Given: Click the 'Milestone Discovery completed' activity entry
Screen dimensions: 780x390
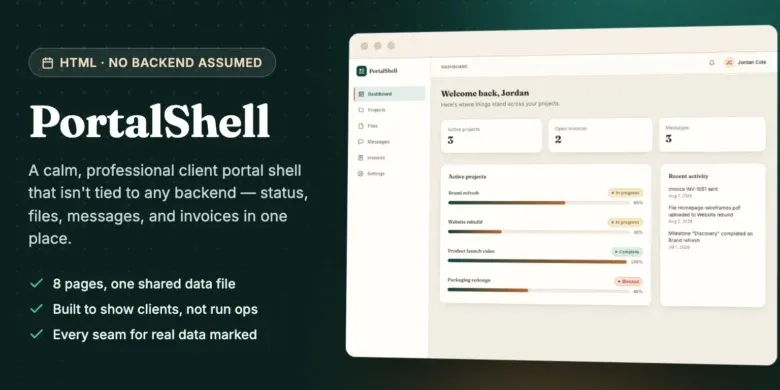Looking at the screenshot, I should (x=710, y=239).
